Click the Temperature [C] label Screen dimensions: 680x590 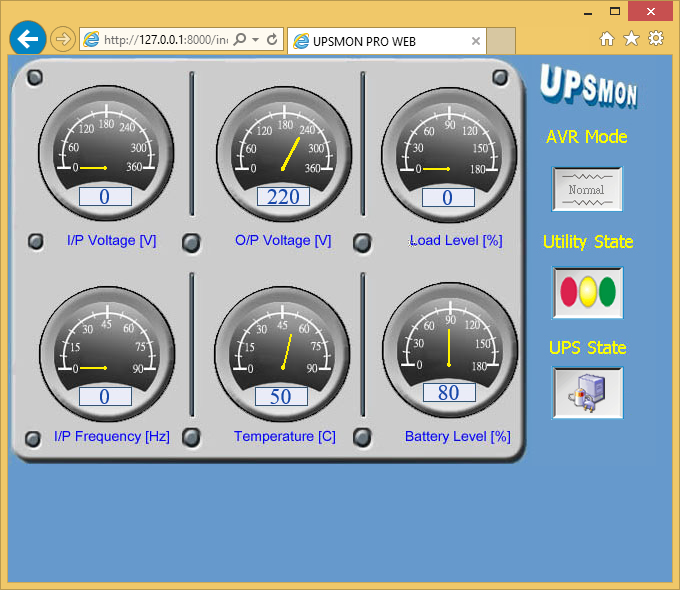(285, 436)
